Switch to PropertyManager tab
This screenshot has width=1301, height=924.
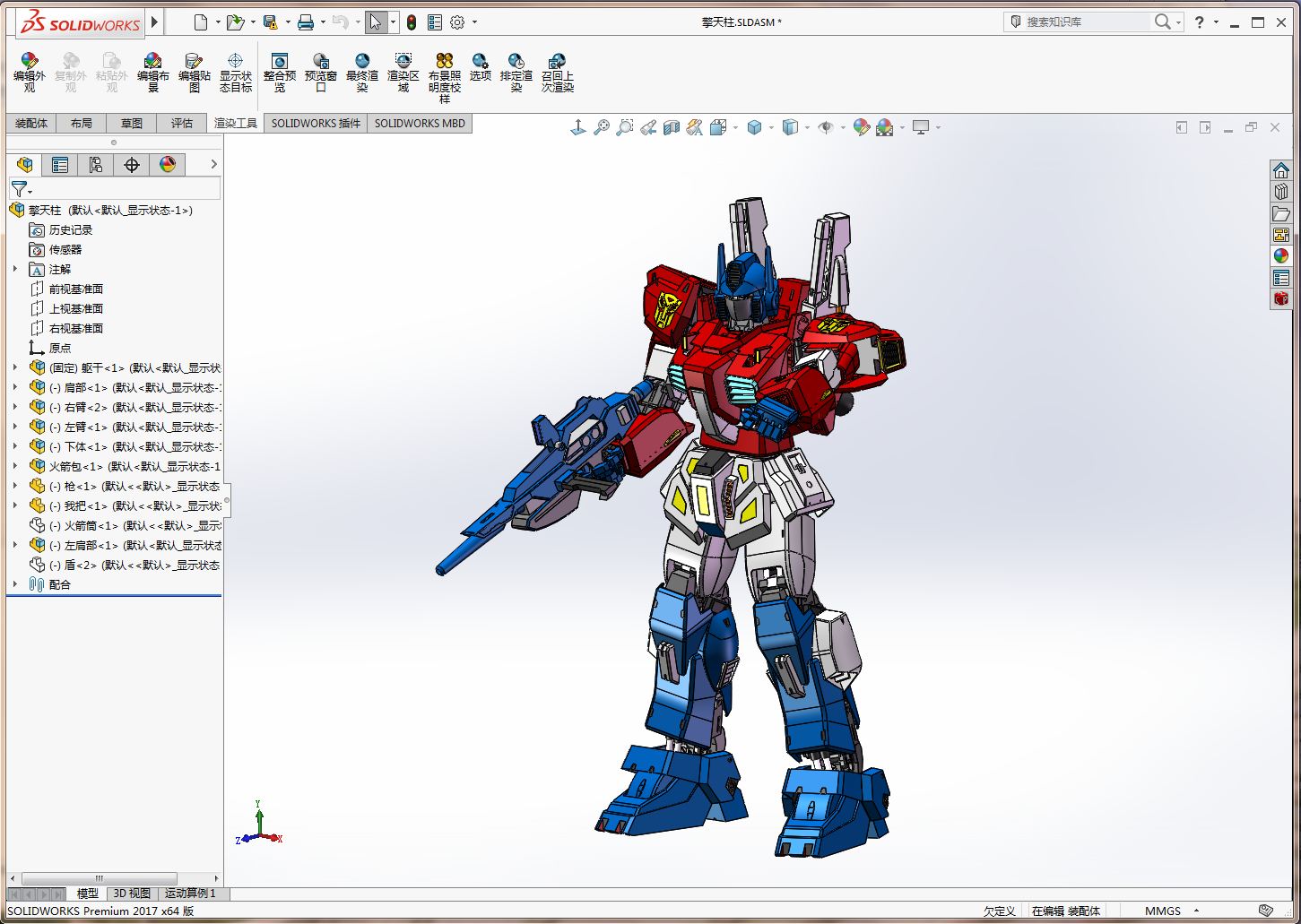pyautogui.click(x=60, y=165)
